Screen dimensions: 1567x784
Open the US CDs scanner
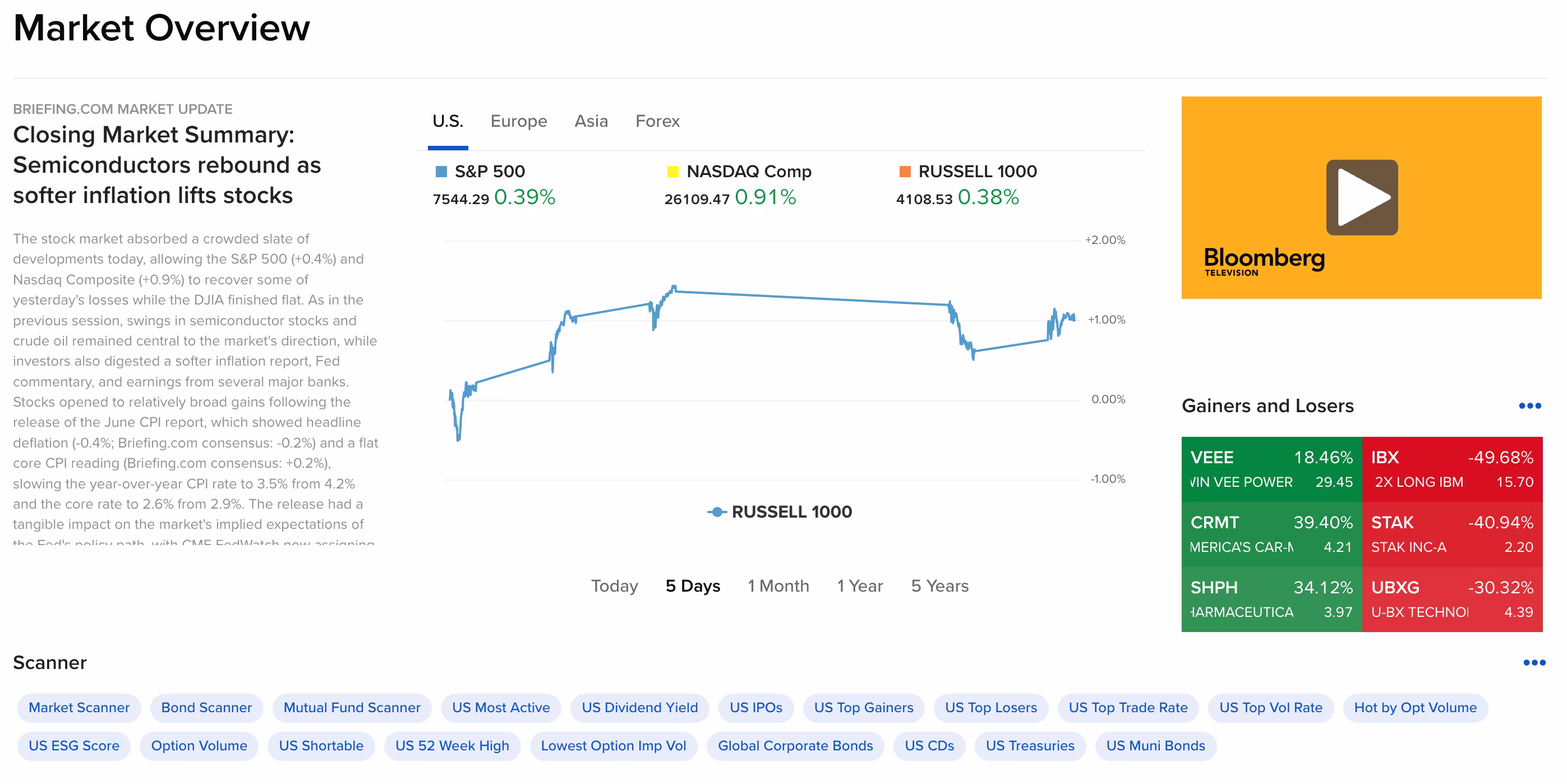929,746
